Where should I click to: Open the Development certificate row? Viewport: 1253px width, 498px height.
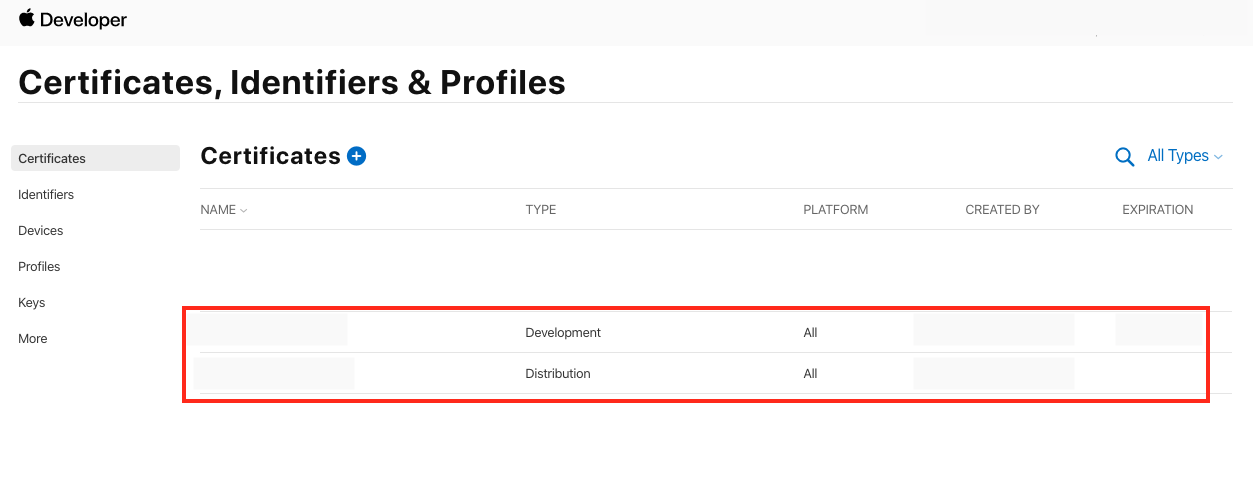pos(563,332)
